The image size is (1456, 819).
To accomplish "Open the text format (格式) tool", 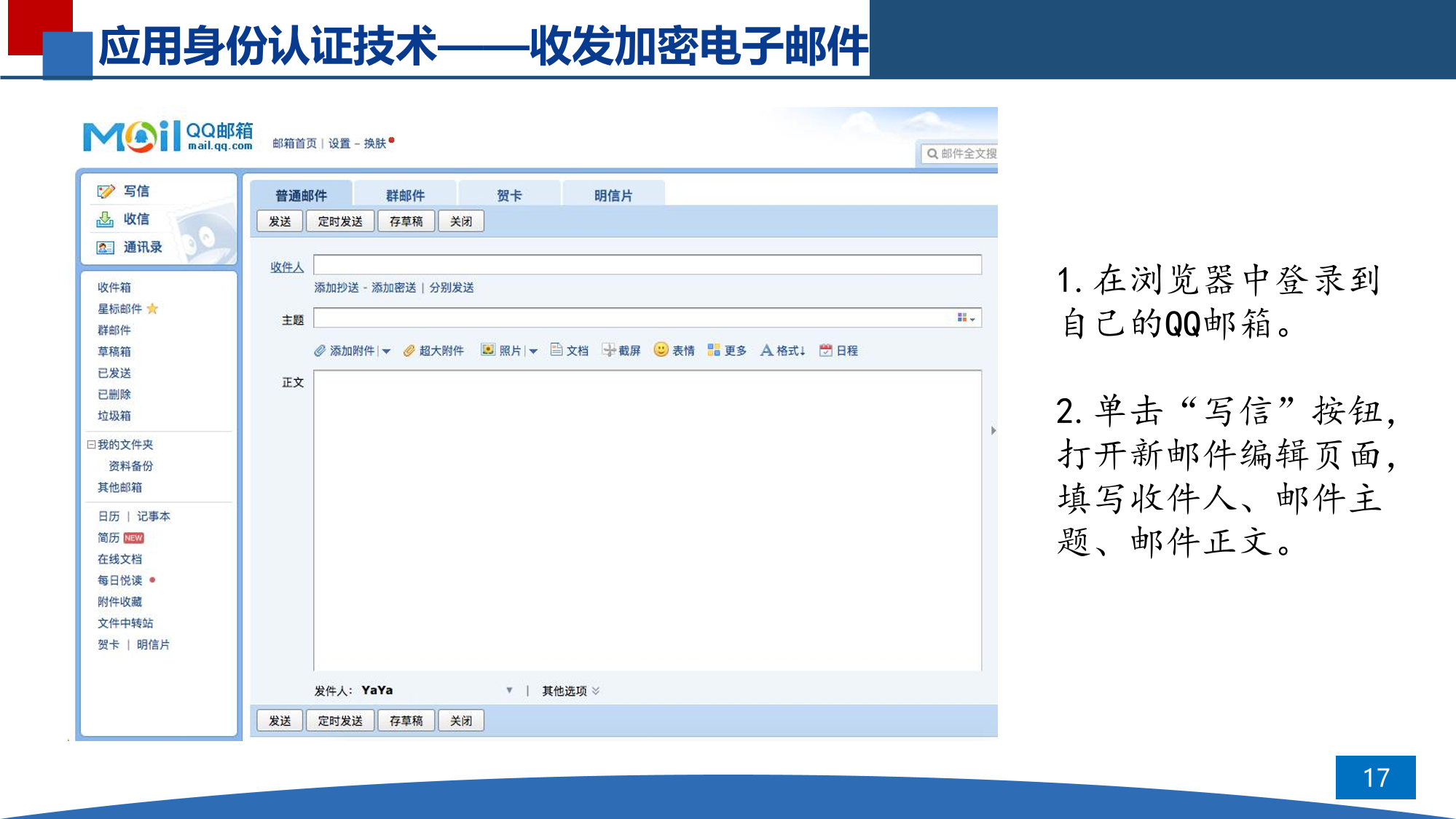I will tap(767, 350).
